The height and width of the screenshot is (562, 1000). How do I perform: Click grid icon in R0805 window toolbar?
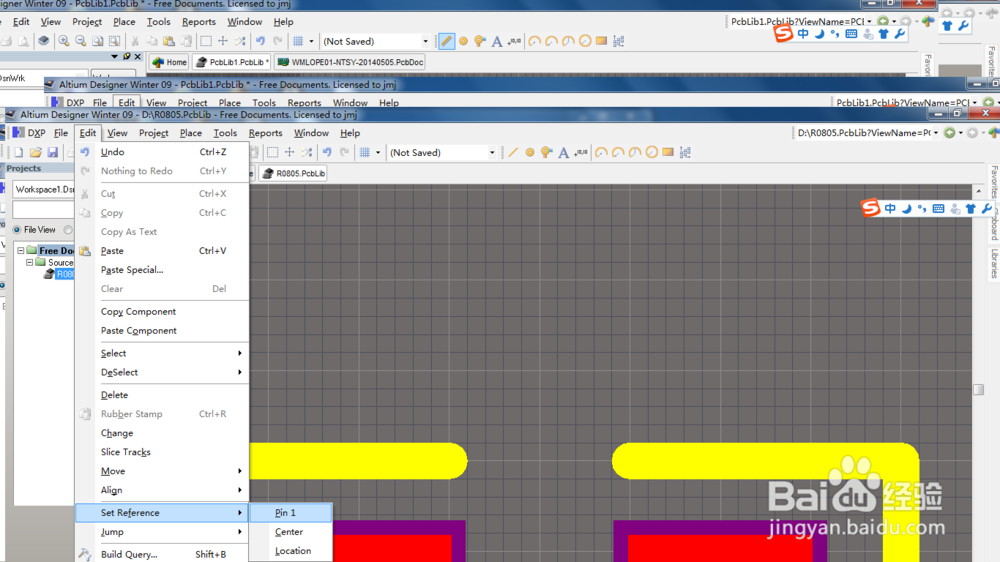[x=365, y=152]
